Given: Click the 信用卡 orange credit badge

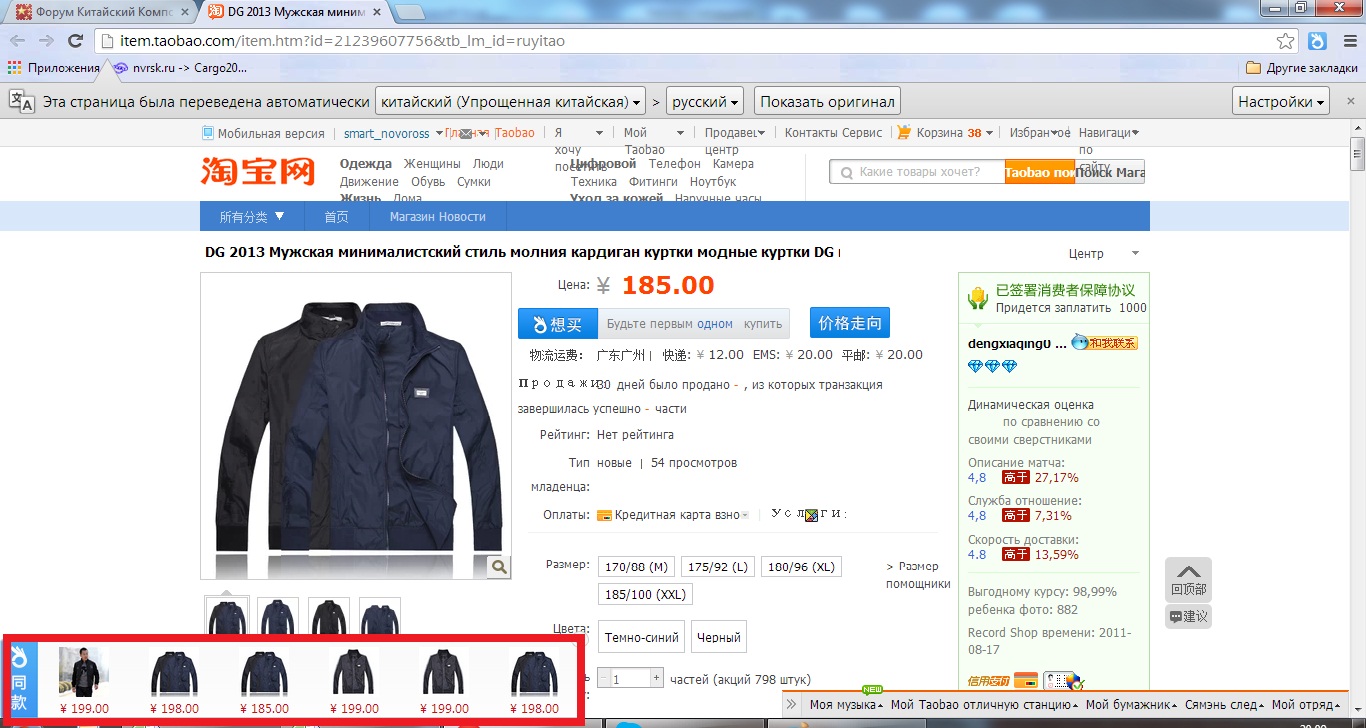Looking at the screenshot, I should click(987, 681).
